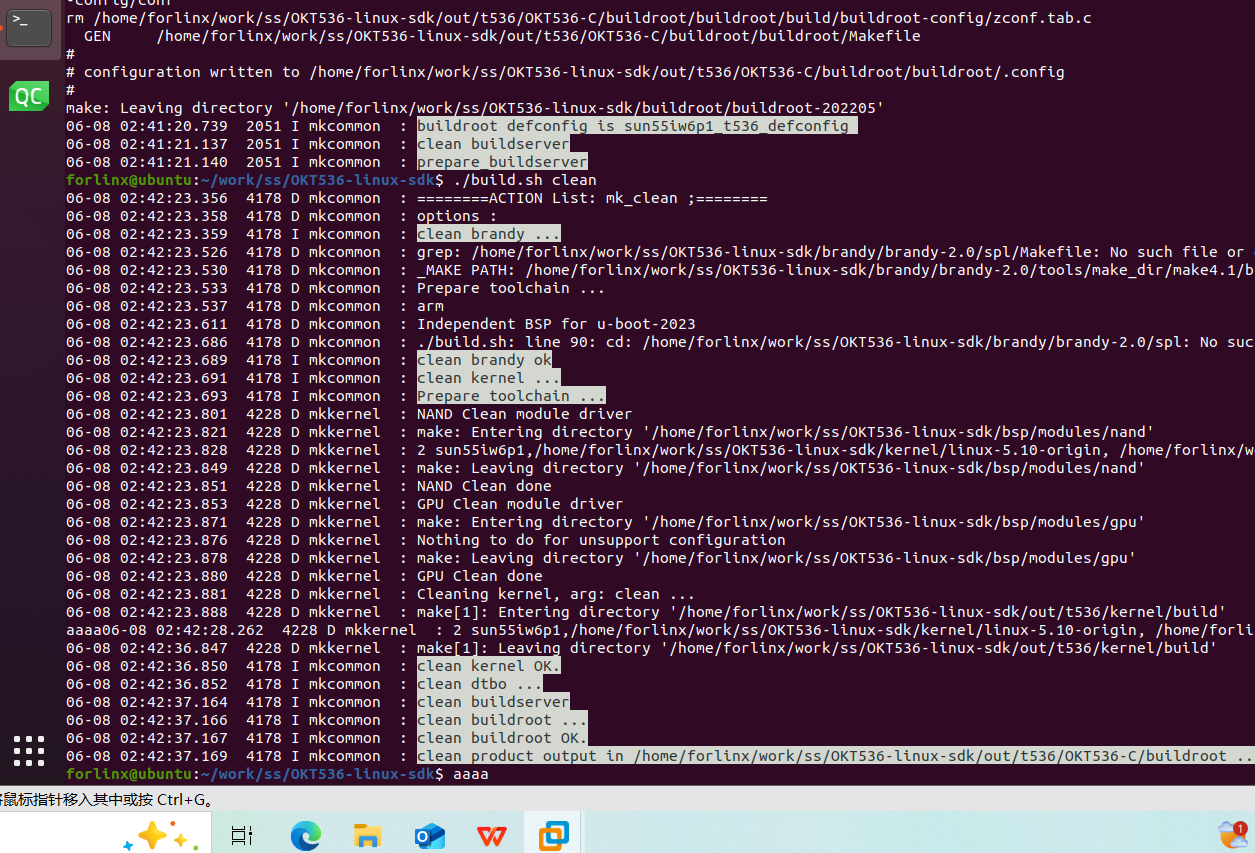Click the './build.sh clean' command text
The image size is (1255, 853).
point(524,180)
